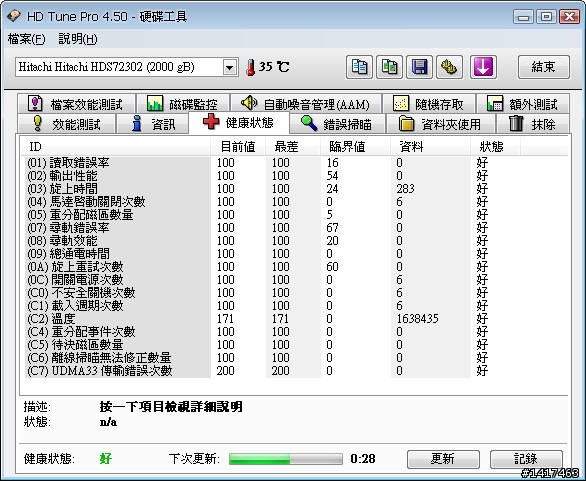
Task: Click the 1638435 temperature data value
Action: point(417,319)
